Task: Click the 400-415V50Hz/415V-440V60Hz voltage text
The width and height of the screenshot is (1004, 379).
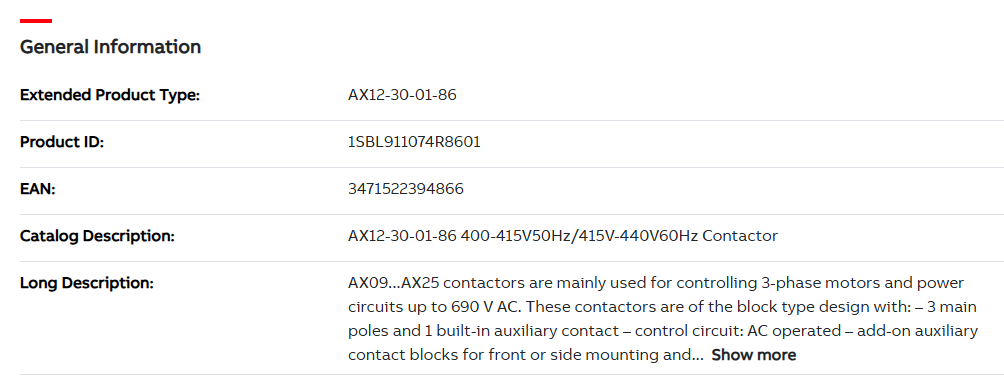Action: click(x=579, y=236)
